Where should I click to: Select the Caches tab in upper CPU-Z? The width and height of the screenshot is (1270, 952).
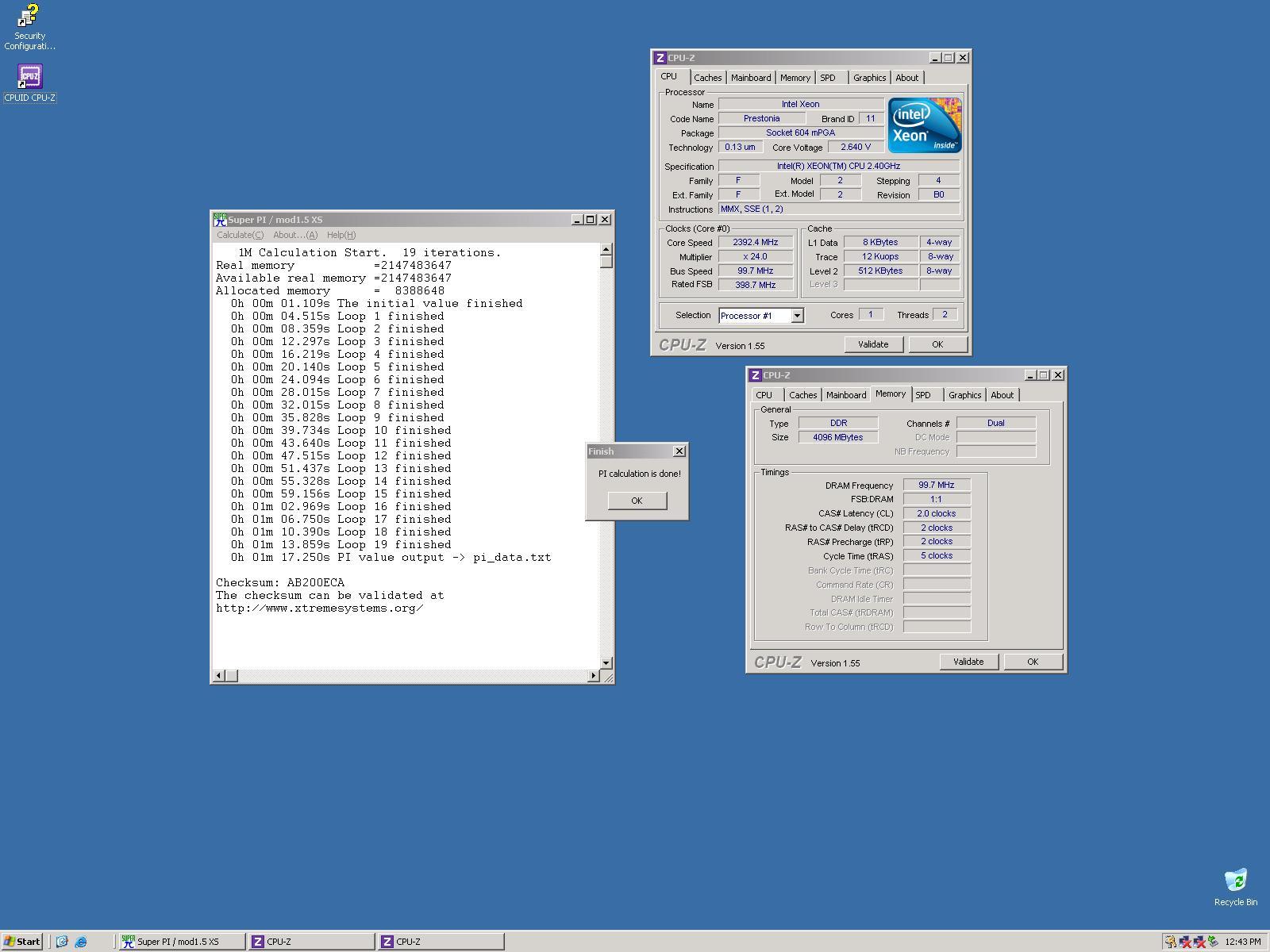707,78
